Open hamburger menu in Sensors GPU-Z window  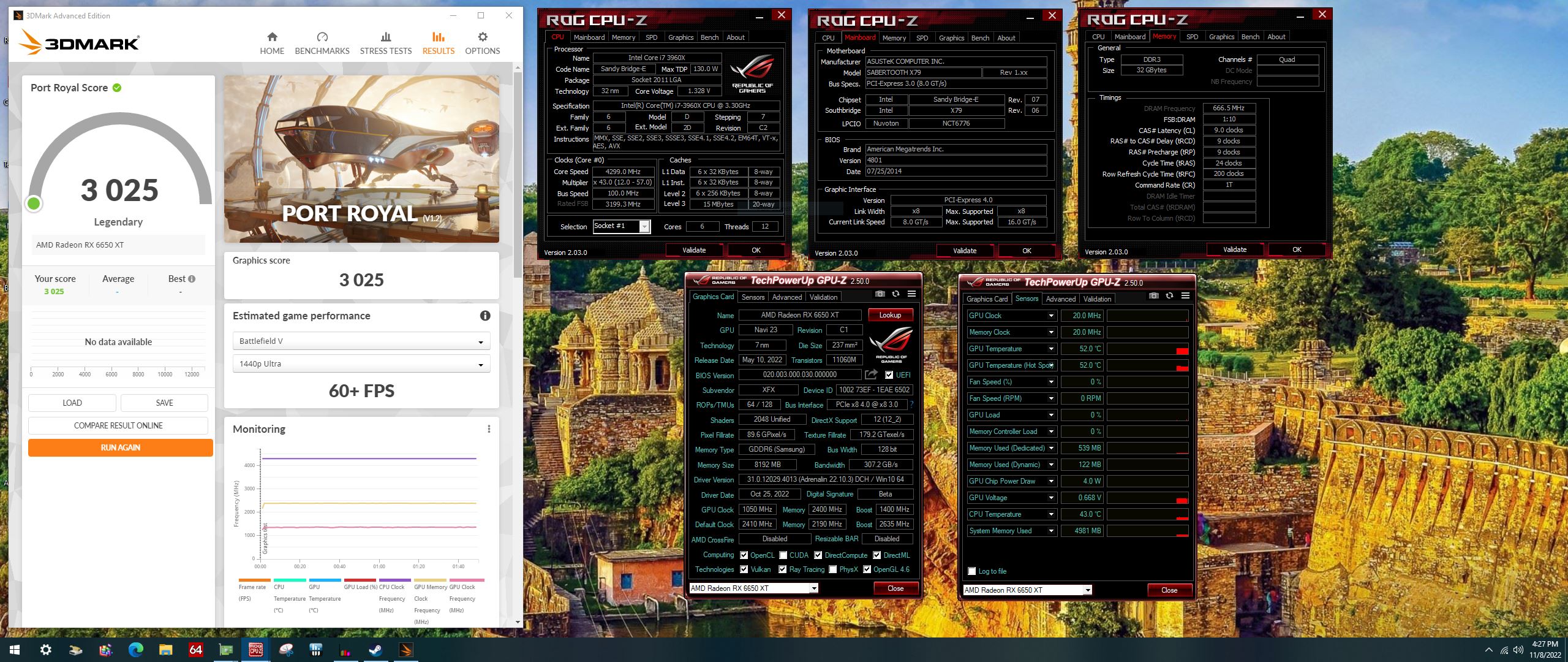[1185, 296]
